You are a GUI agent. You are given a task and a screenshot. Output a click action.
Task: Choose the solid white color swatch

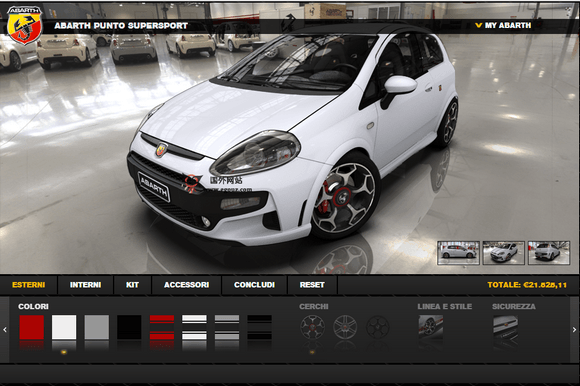click(x=64, y=327)
